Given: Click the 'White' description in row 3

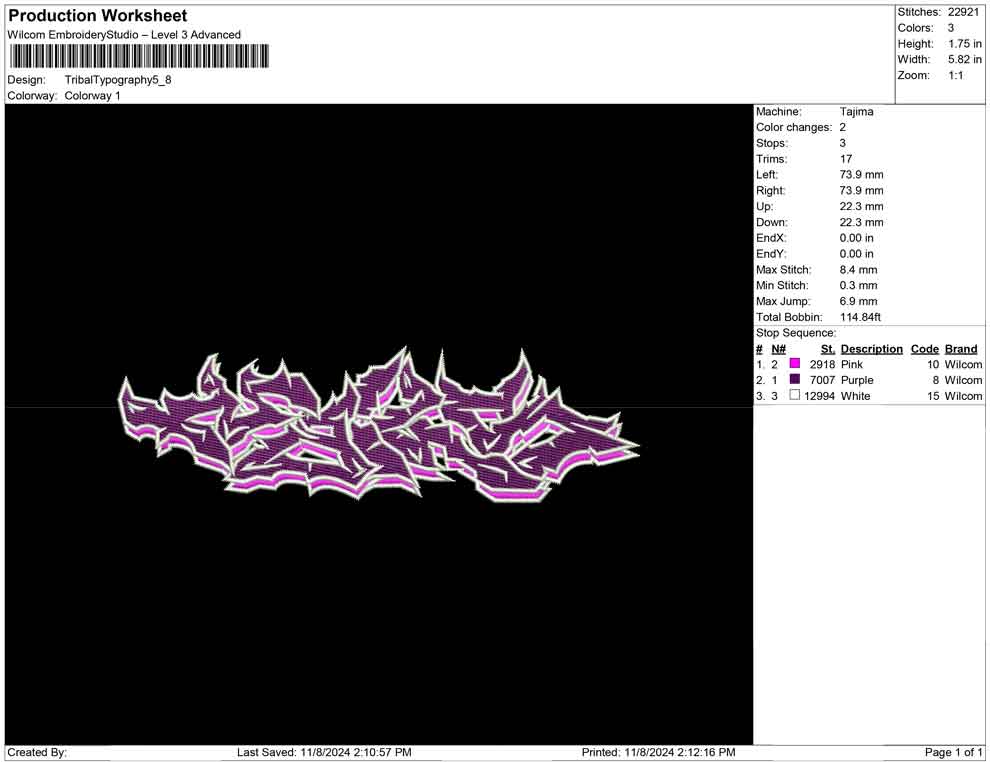Looking at the screenshot, I should (856, 396).
